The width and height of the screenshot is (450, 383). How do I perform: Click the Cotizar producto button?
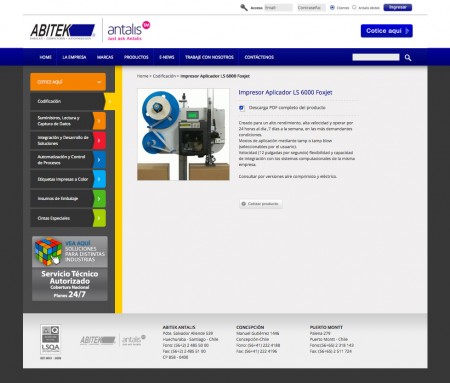point(261,204)
